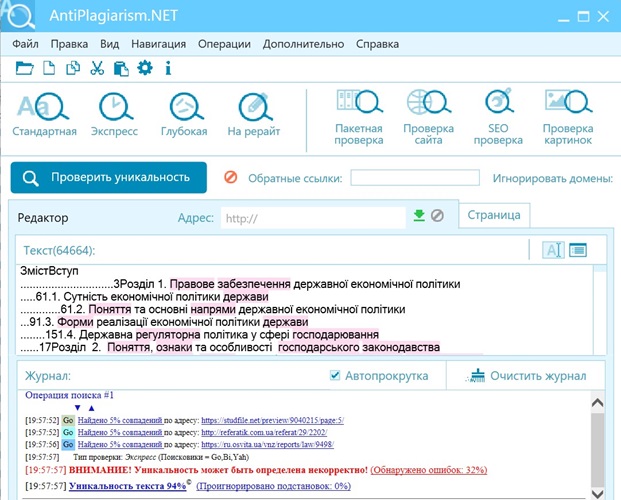Image resolution: width=621 pixels, height=500 pixels.
Task: Open the Операции menu
Action: click(224, 44)
